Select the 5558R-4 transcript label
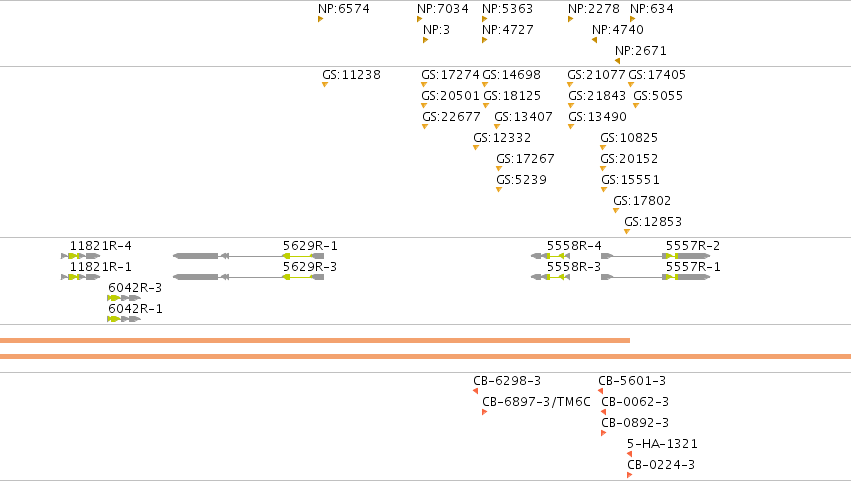Viewport: 851px width, 481px height. (574, 246)
